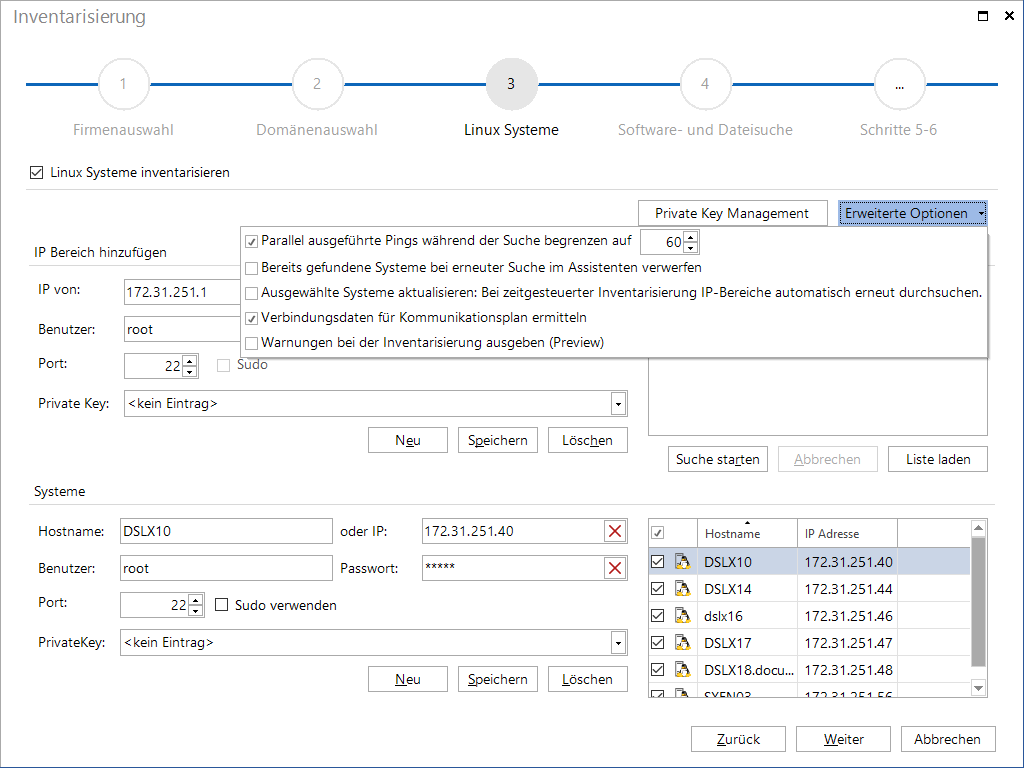Screen dimensions: 1024x768
Task: Select IP cell 172.31.251.46
Action: click(848, 616)
